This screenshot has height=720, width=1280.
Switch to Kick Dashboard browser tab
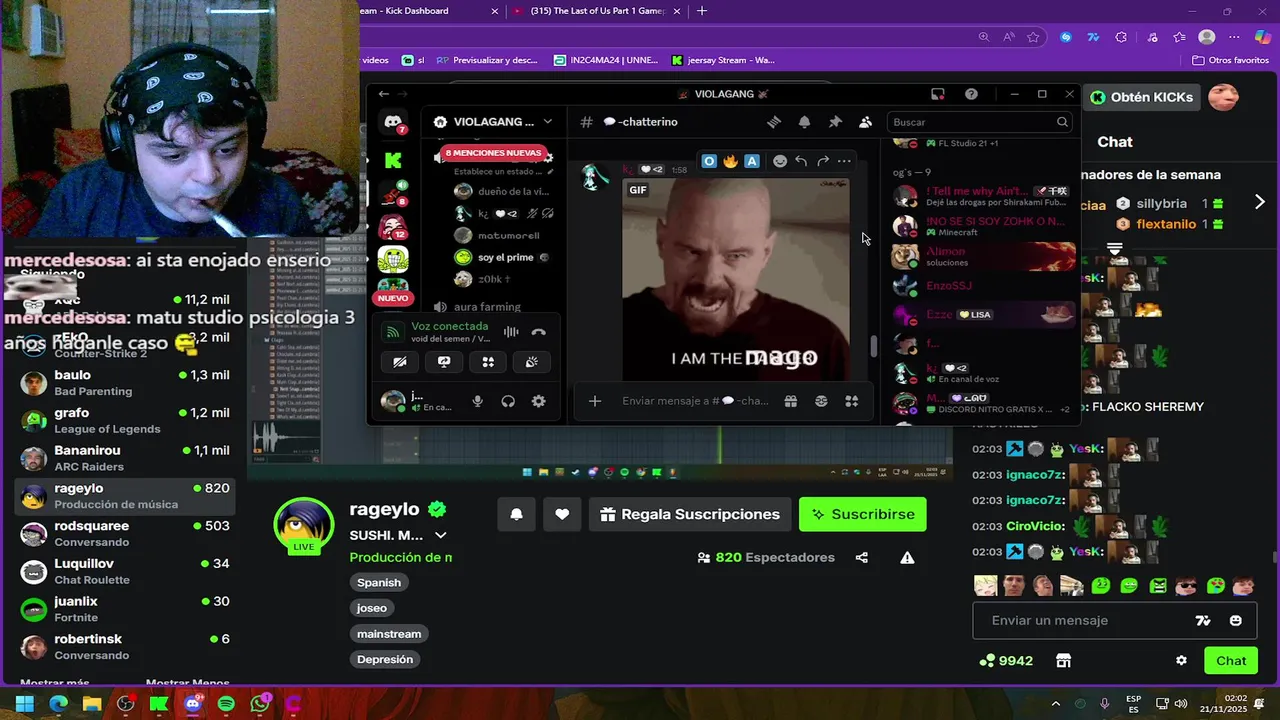tap(430, 11)
